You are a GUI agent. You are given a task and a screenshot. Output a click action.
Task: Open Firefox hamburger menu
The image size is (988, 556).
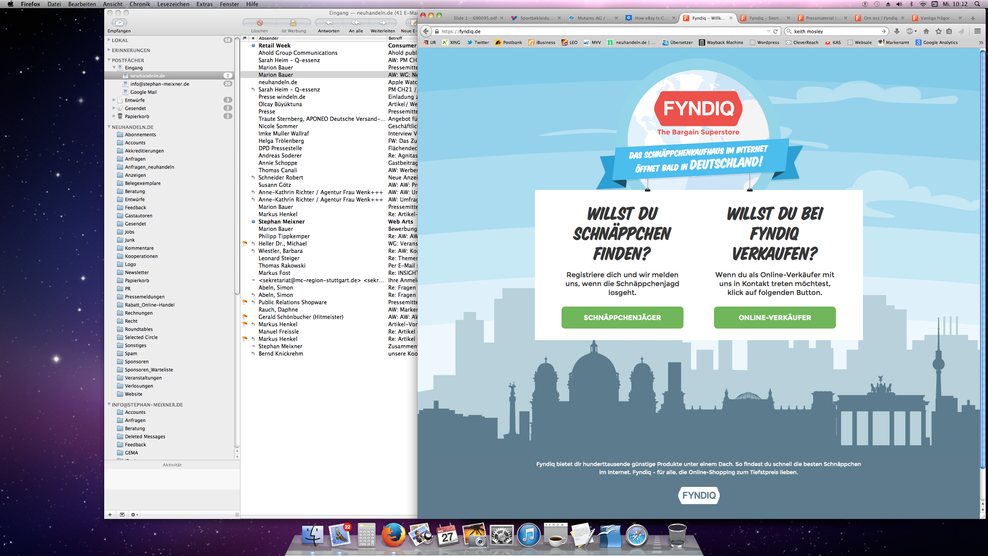coord(977,31)
